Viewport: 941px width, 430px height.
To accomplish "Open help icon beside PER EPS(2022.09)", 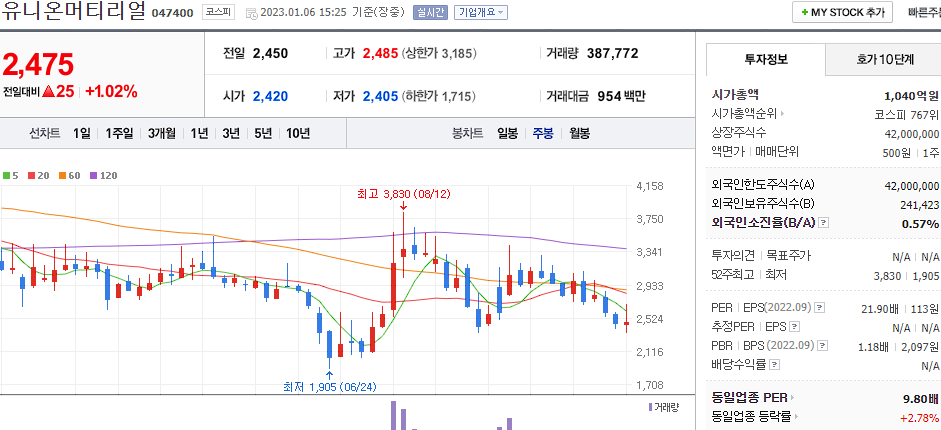I will 819,308.
